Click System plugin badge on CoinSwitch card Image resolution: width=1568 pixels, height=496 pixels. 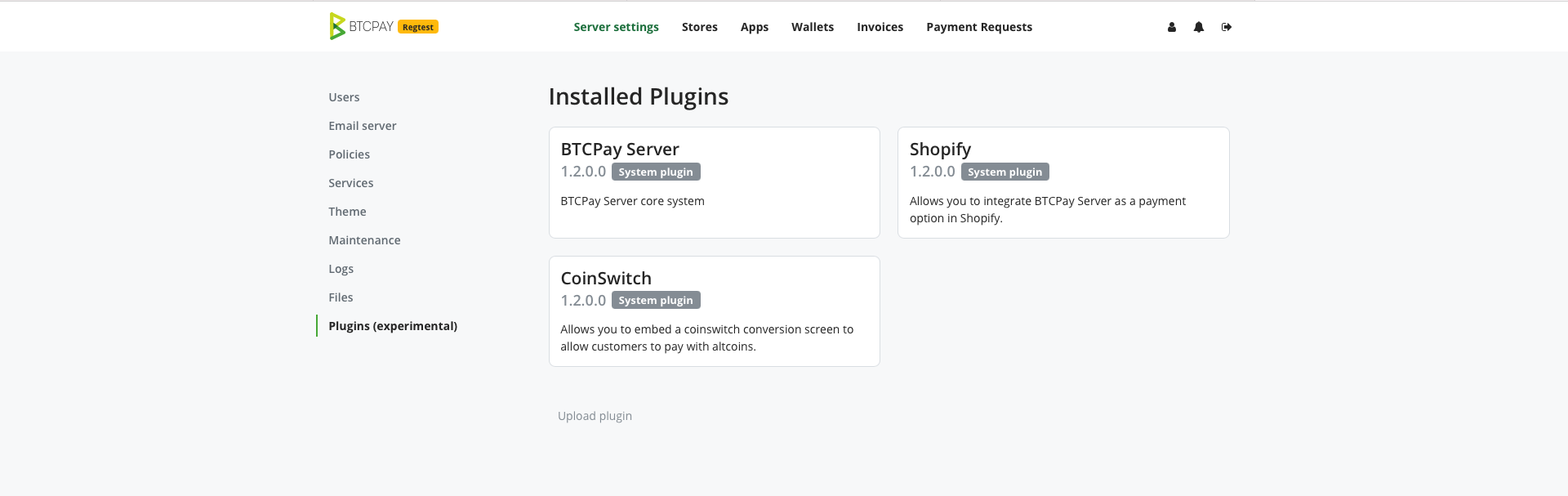(656, 300)
